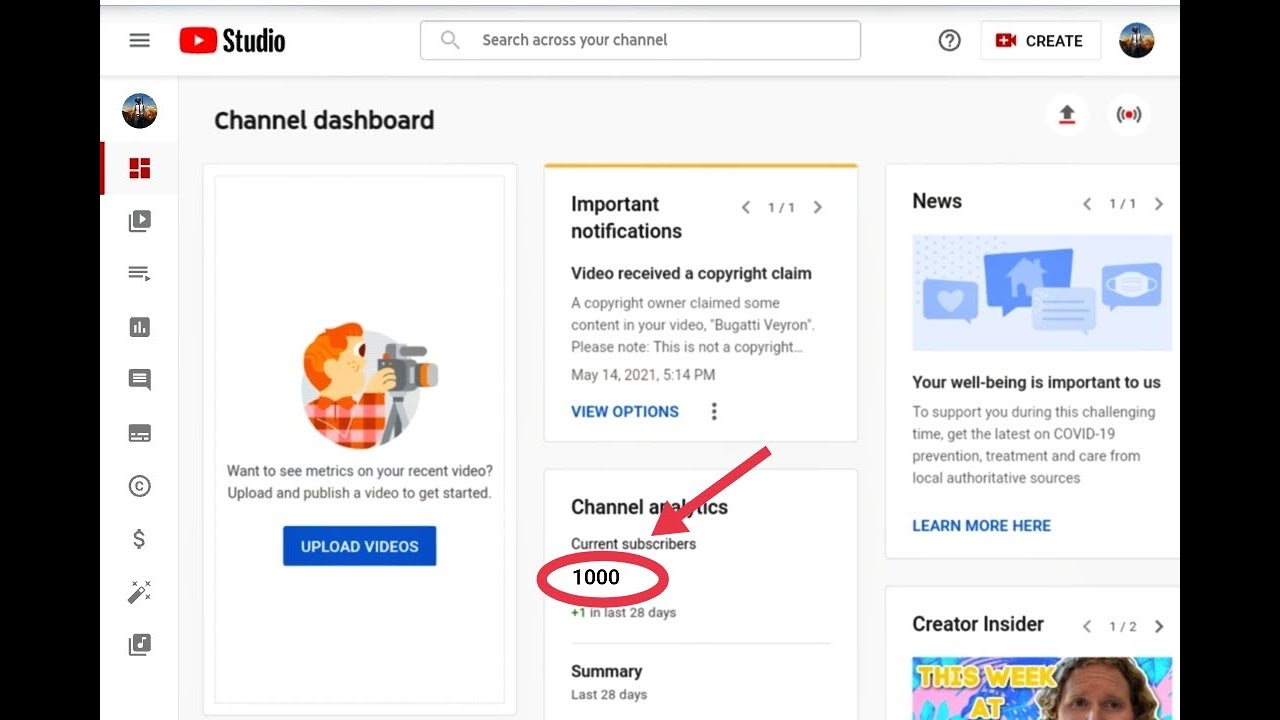Viewport: 1280px width, 720px height.
Task: Open the Copyright sidebar icon
Action: point(140,486)
